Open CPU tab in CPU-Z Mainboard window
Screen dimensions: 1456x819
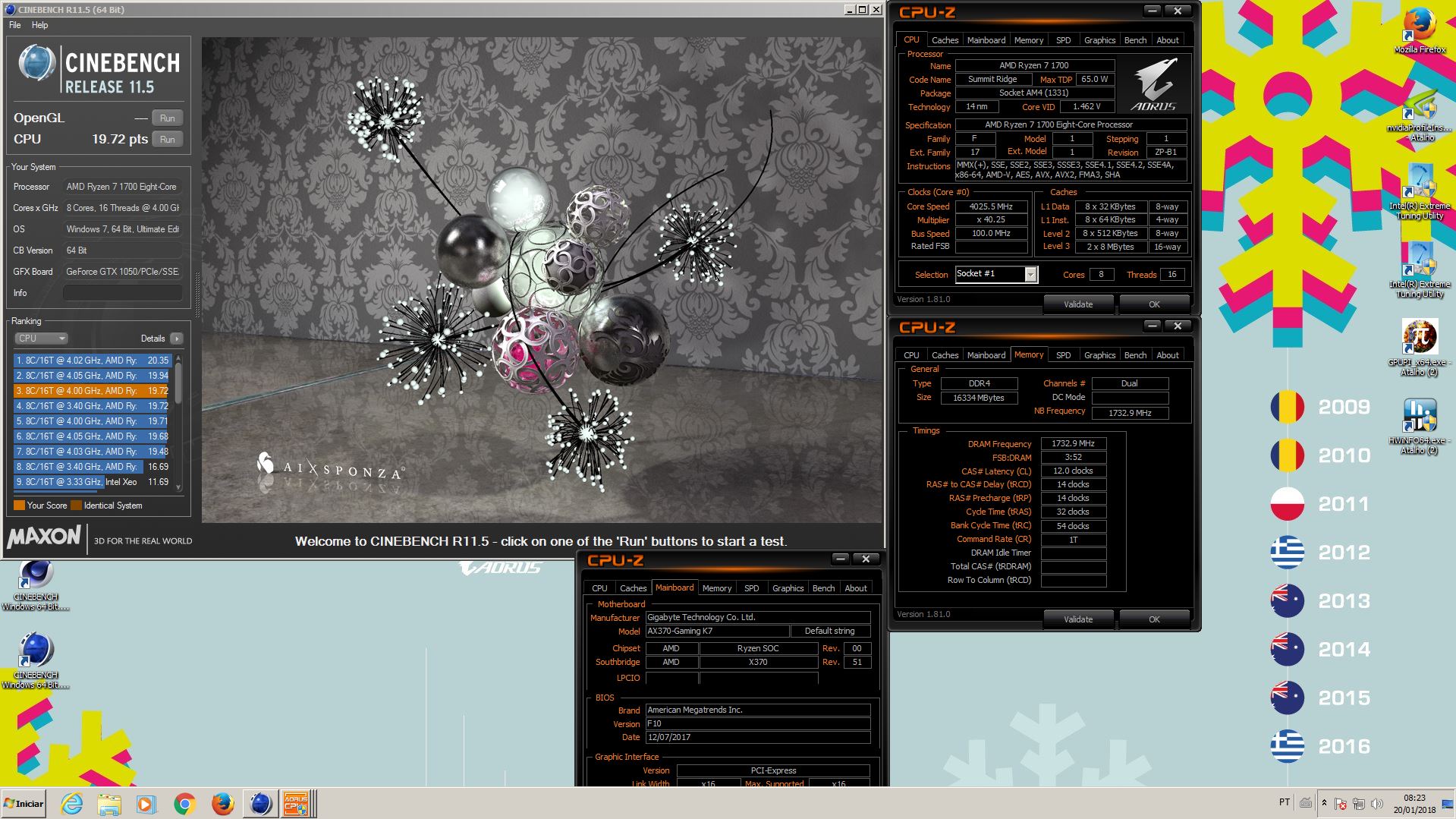[x=599, y=588]
